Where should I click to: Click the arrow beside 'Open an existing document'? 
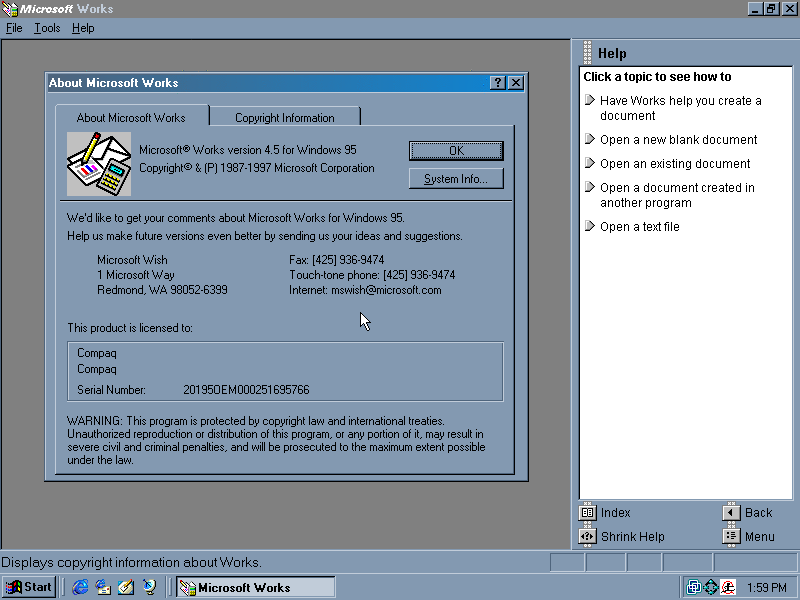click(x=590, y=163)
